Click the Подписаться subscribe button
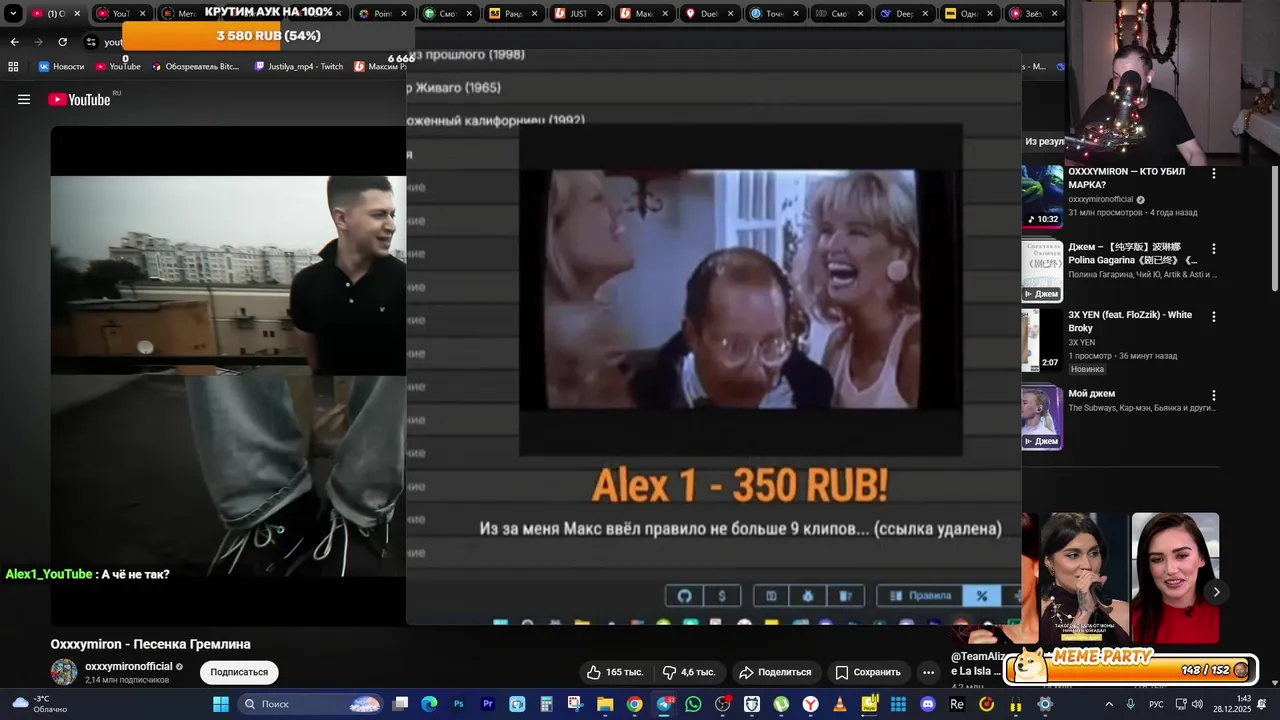 point(239,672)
